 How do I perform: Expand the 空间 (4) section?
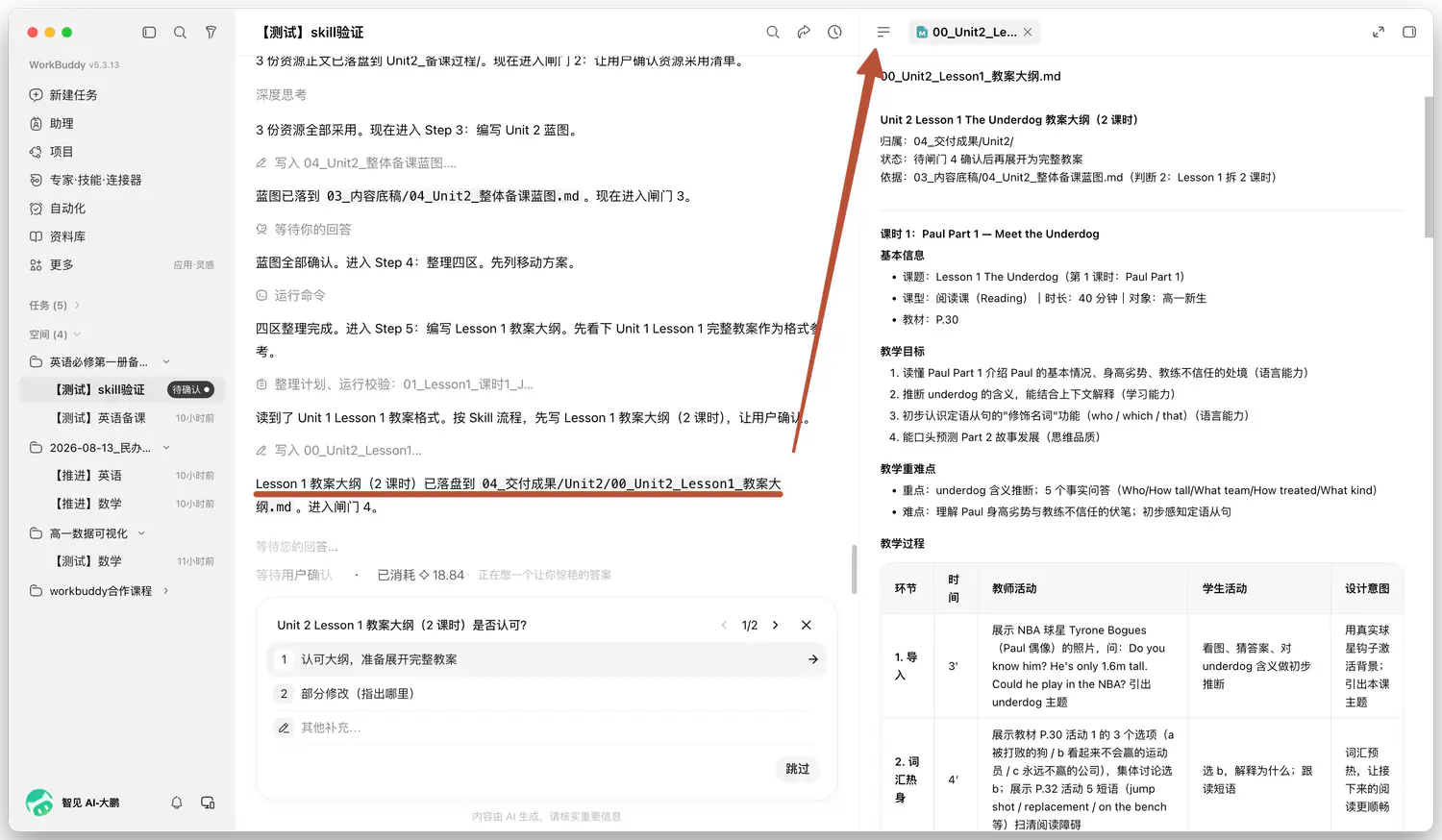55,334
